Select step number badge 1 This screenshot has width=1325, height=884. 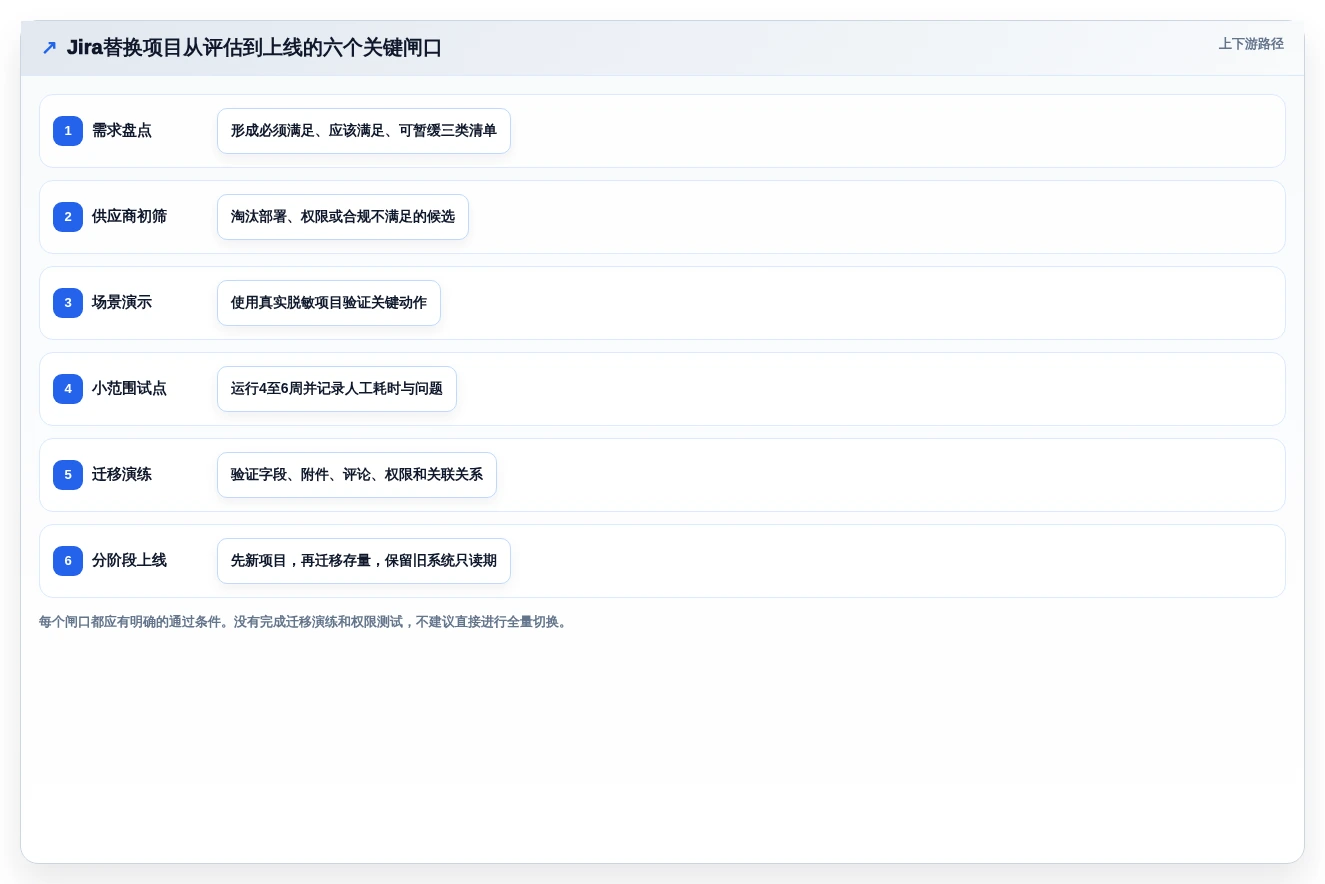(x=68, y=131)
